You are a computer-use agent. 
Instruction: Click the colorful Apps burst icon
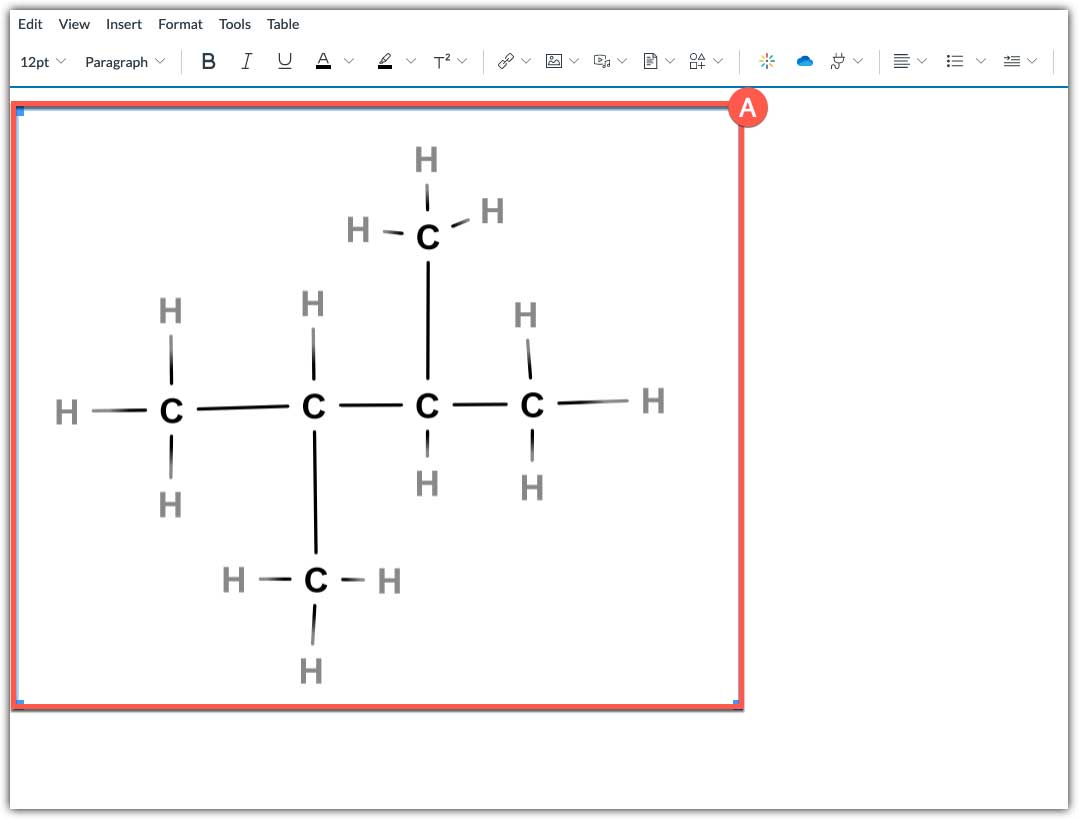[766, 61]
